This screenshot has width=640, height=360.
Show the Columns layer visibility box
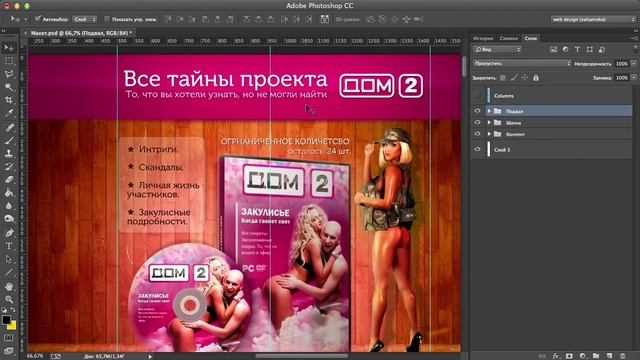tap(477, 96)
